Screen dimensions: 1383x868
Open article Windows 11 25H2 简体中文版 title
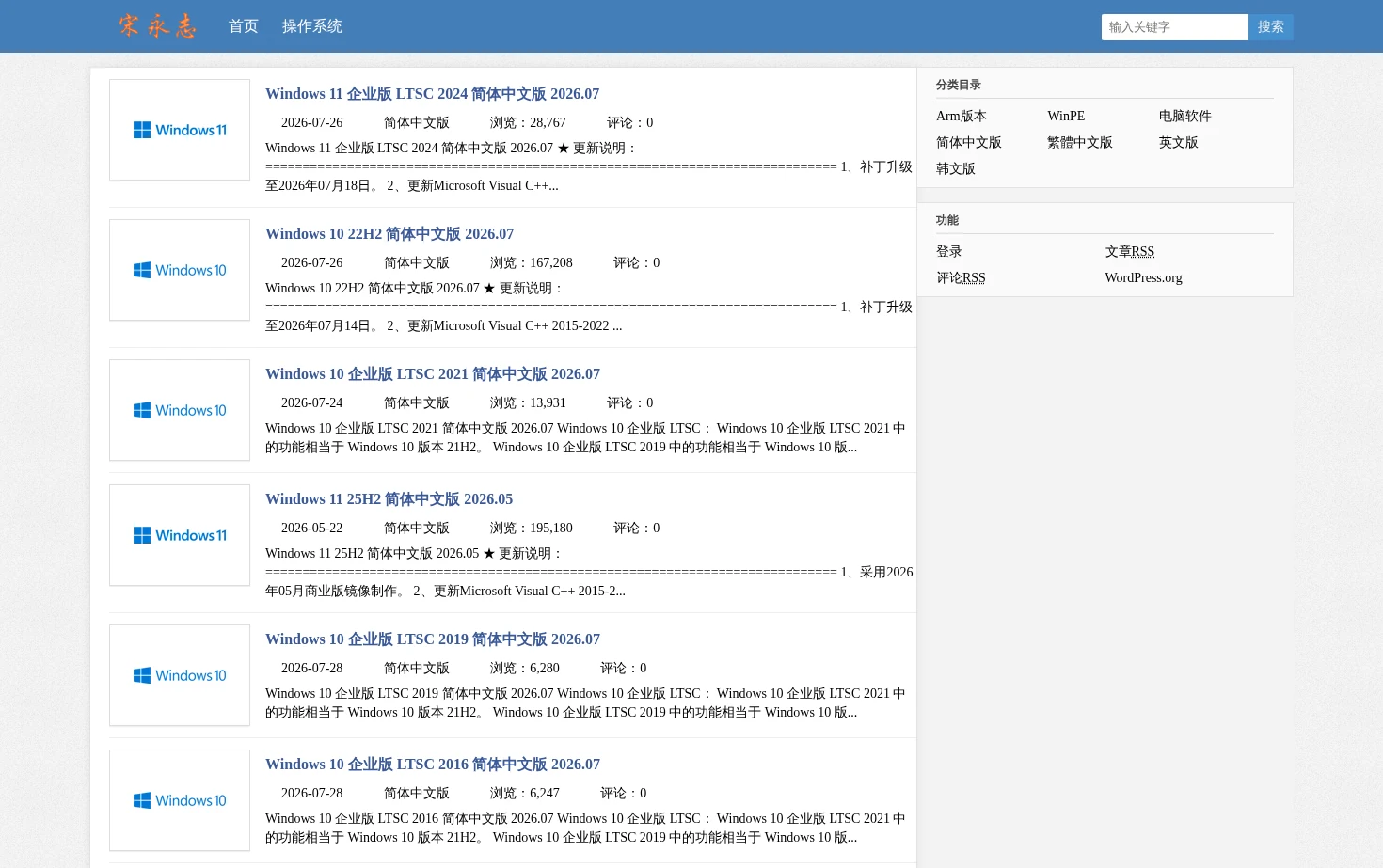(389, 499)
